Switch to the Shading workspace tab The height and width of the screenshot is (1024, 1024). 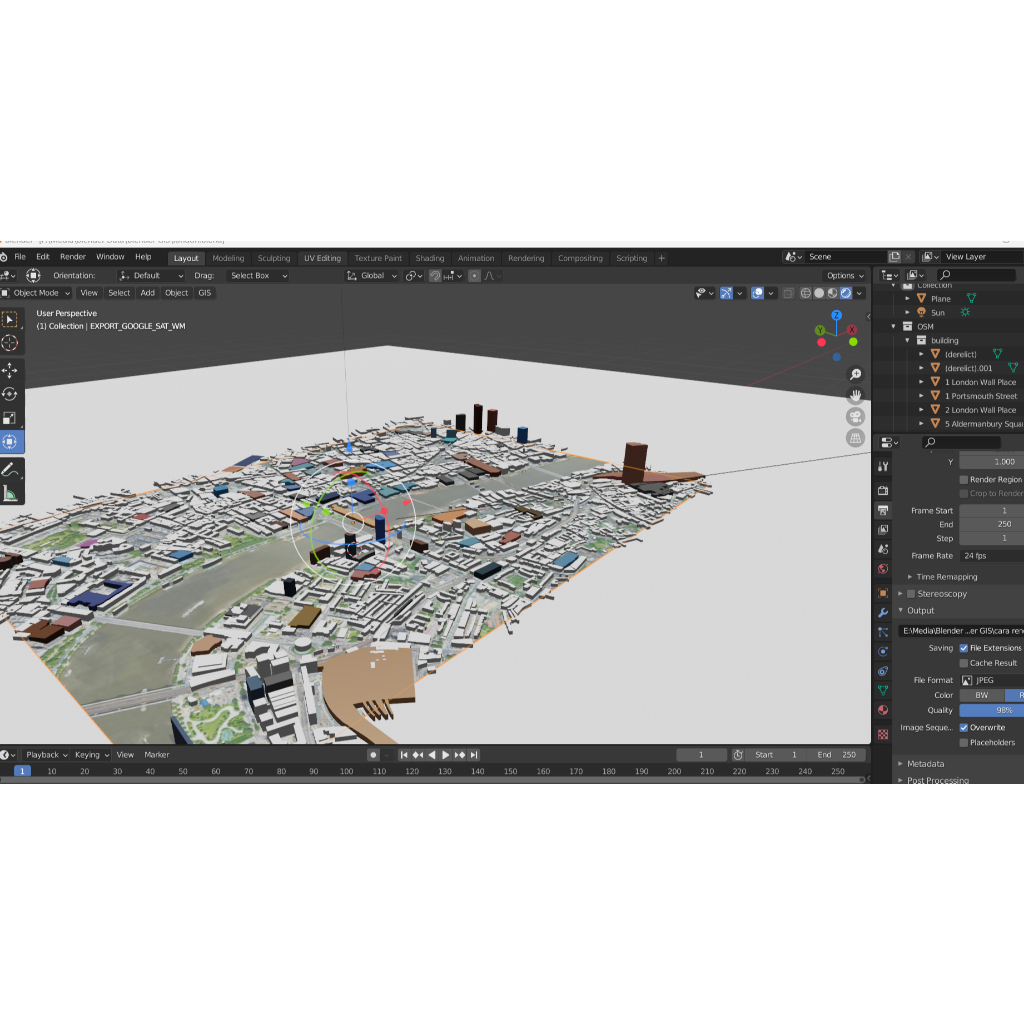pyautogui.click(x=429, y=258)
